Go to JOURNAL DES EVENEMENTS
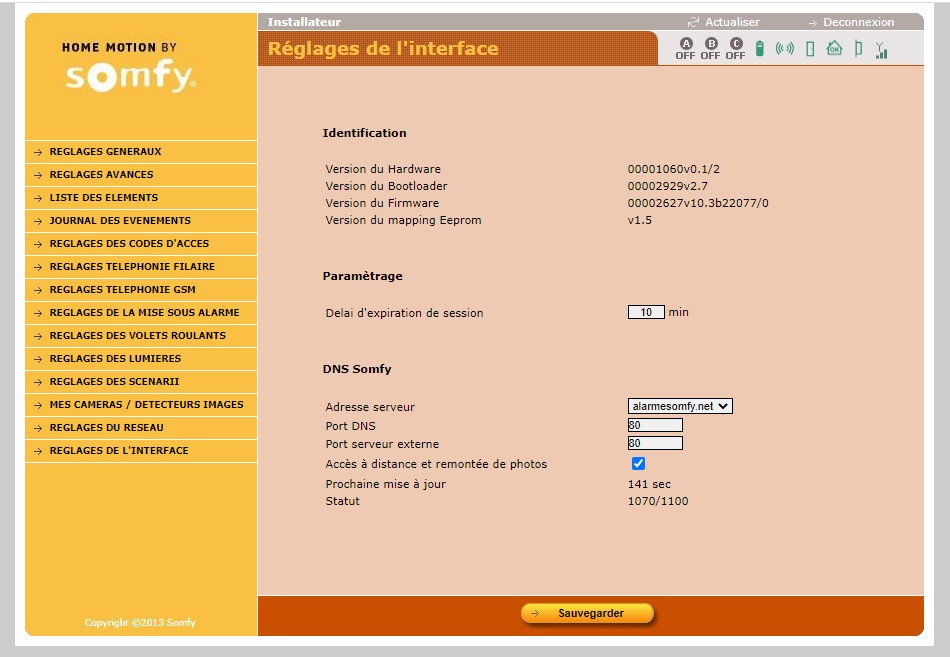The height and width of the screenshot is (657, 950). tap(120, 221)
